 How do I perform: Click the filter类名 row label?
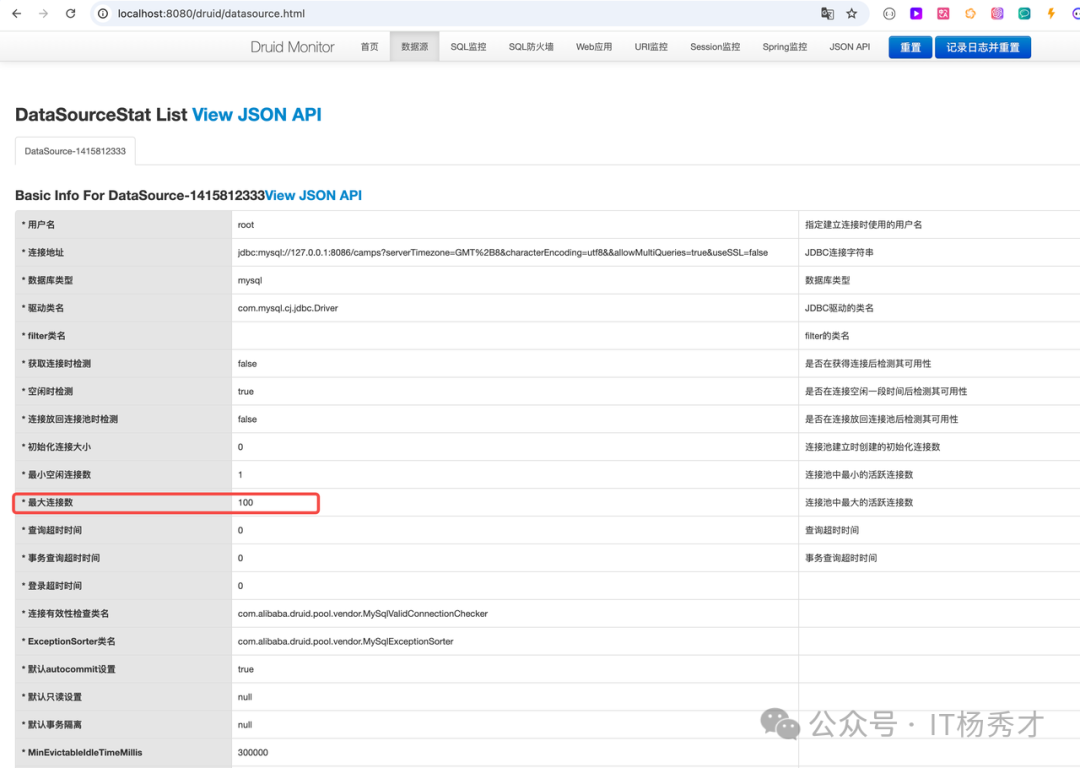pos(46,335)
